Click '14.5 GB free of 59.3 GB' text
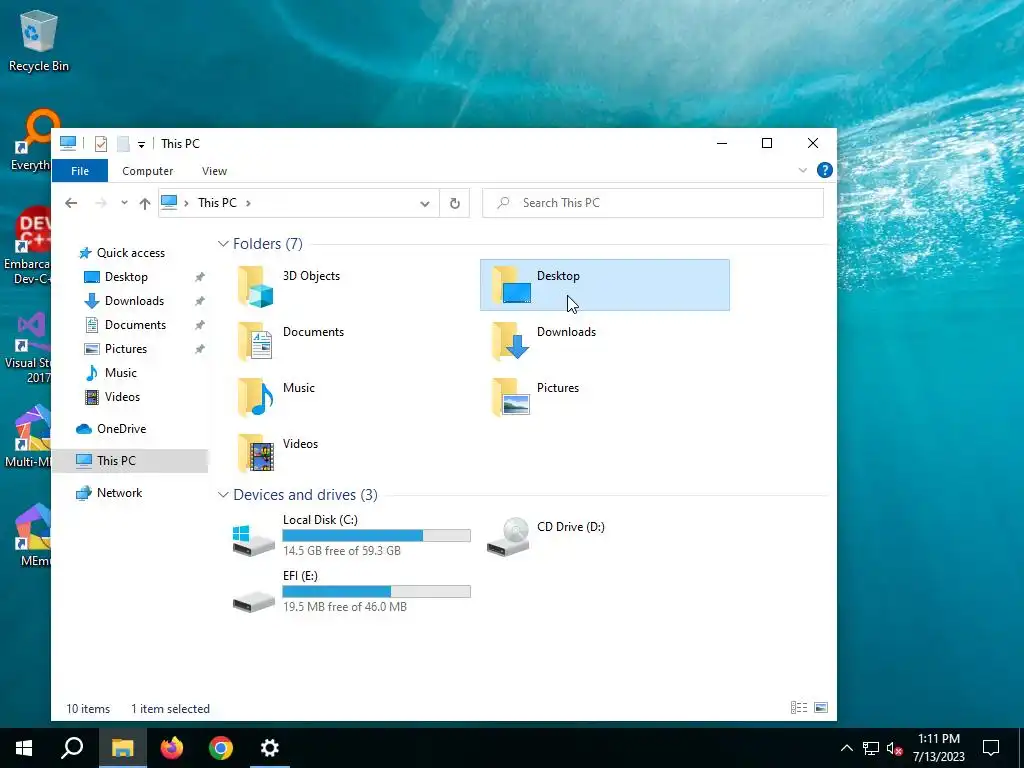The width and height of the screenshot is (1024, 768). (342, 551)
